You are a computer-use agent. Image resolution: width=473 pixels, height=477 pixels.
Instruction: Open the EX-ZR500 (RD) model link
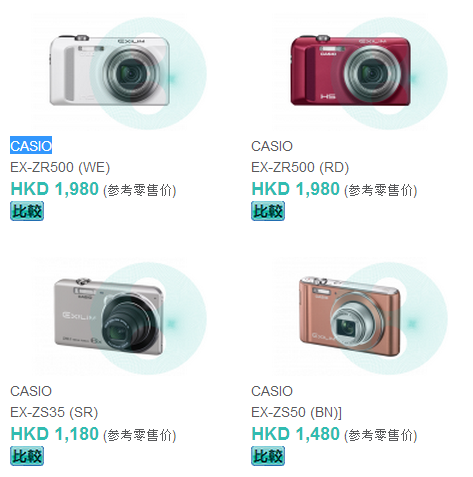tap(300, 167)
